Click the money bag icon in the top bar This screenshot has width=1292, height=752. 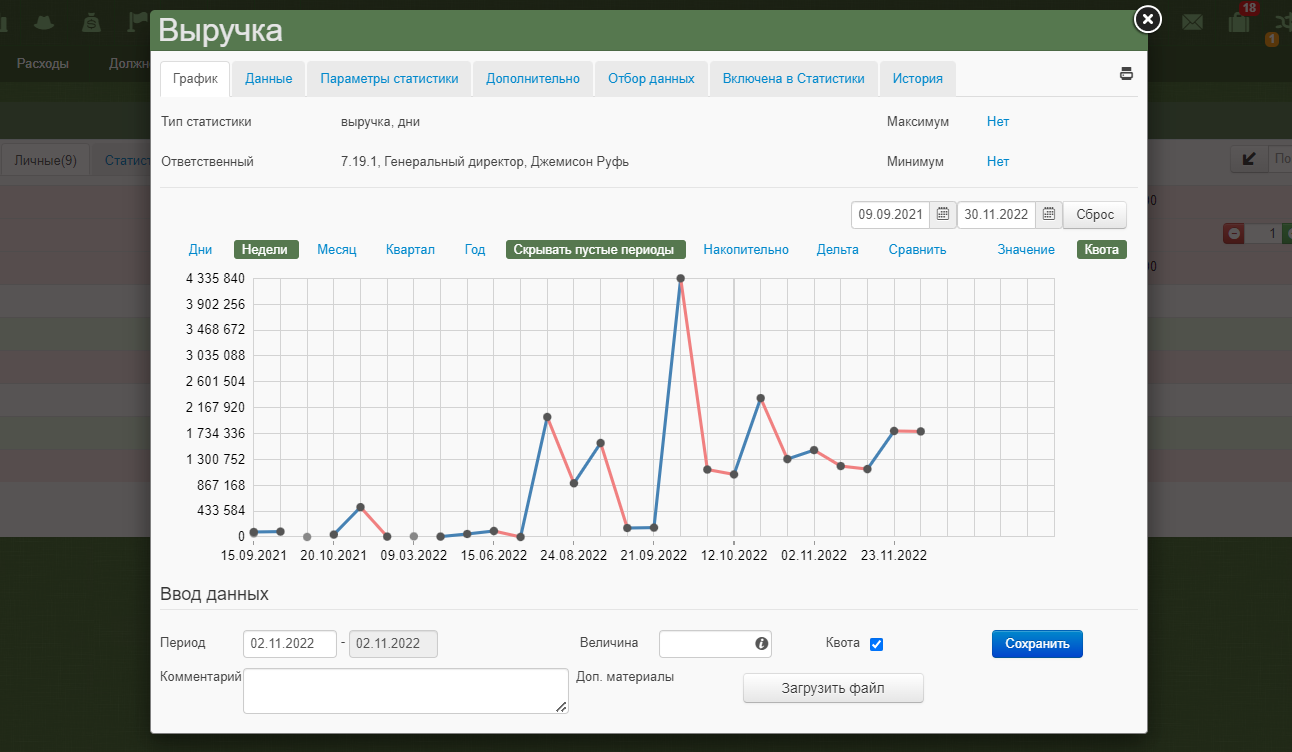point(91,21)
